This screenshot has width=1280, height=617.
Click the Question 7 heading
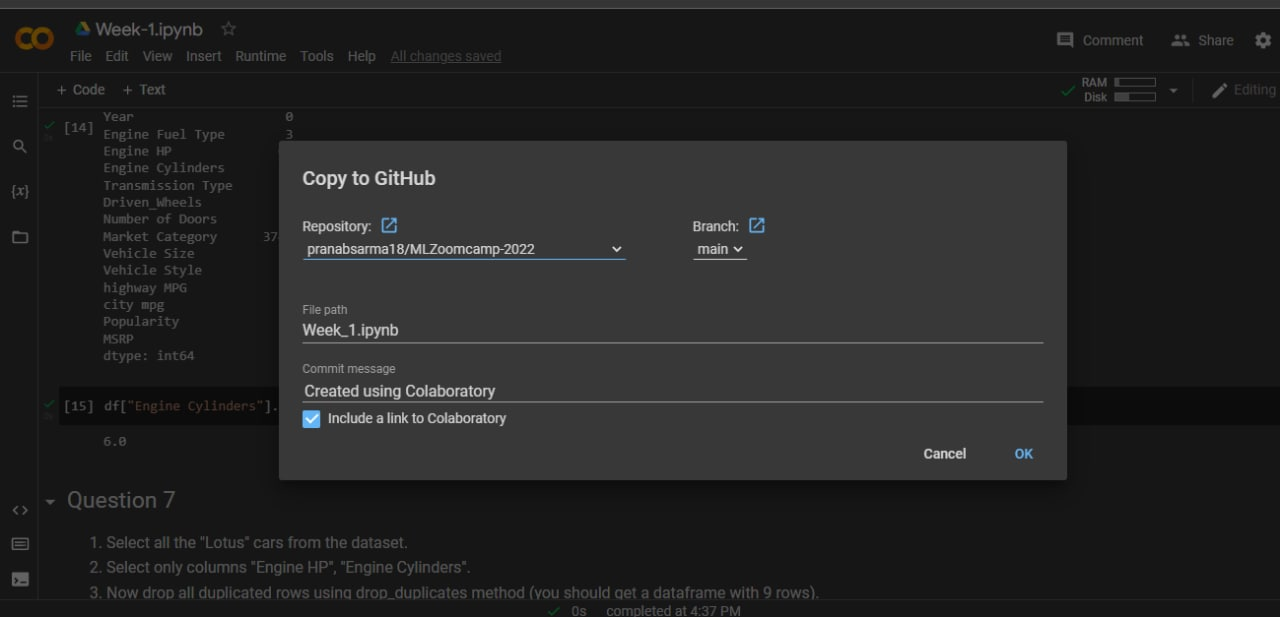click(121, 501)
